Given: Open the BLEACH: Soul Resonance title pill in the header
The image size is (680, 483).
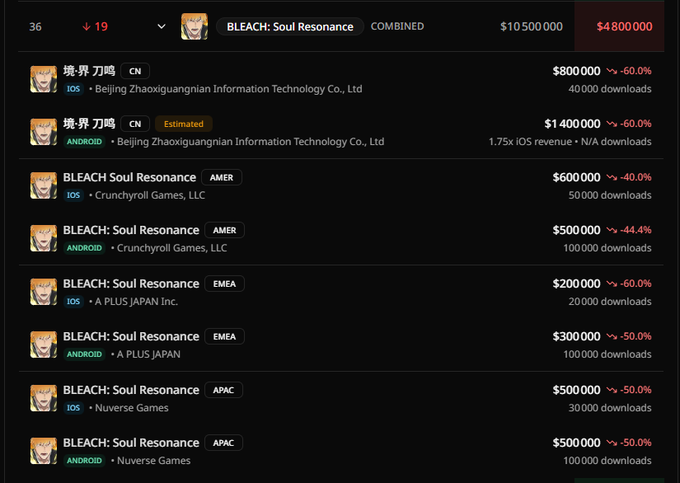Looking at the screenshot, I should pos(289,26).
